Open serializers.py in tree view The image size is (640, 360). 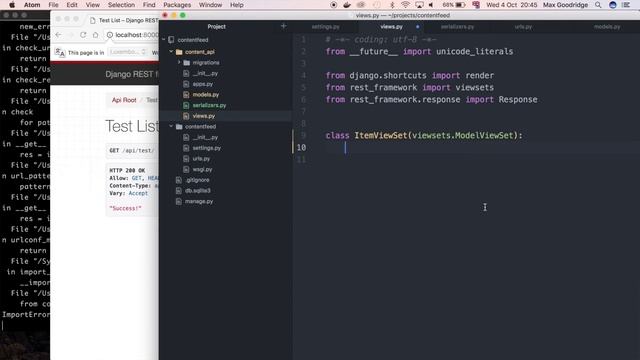click(209, 105)
